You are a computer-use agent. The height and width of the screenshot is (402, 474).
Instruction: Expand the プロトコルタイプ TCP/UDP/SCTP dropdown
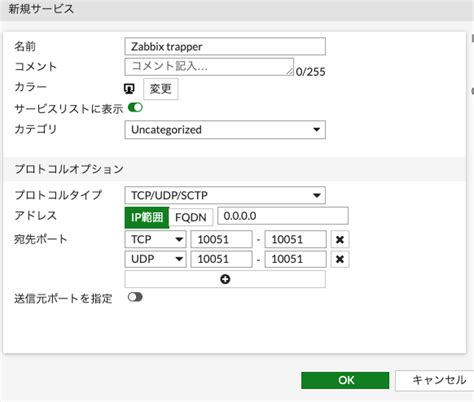(x=225, y=195)
